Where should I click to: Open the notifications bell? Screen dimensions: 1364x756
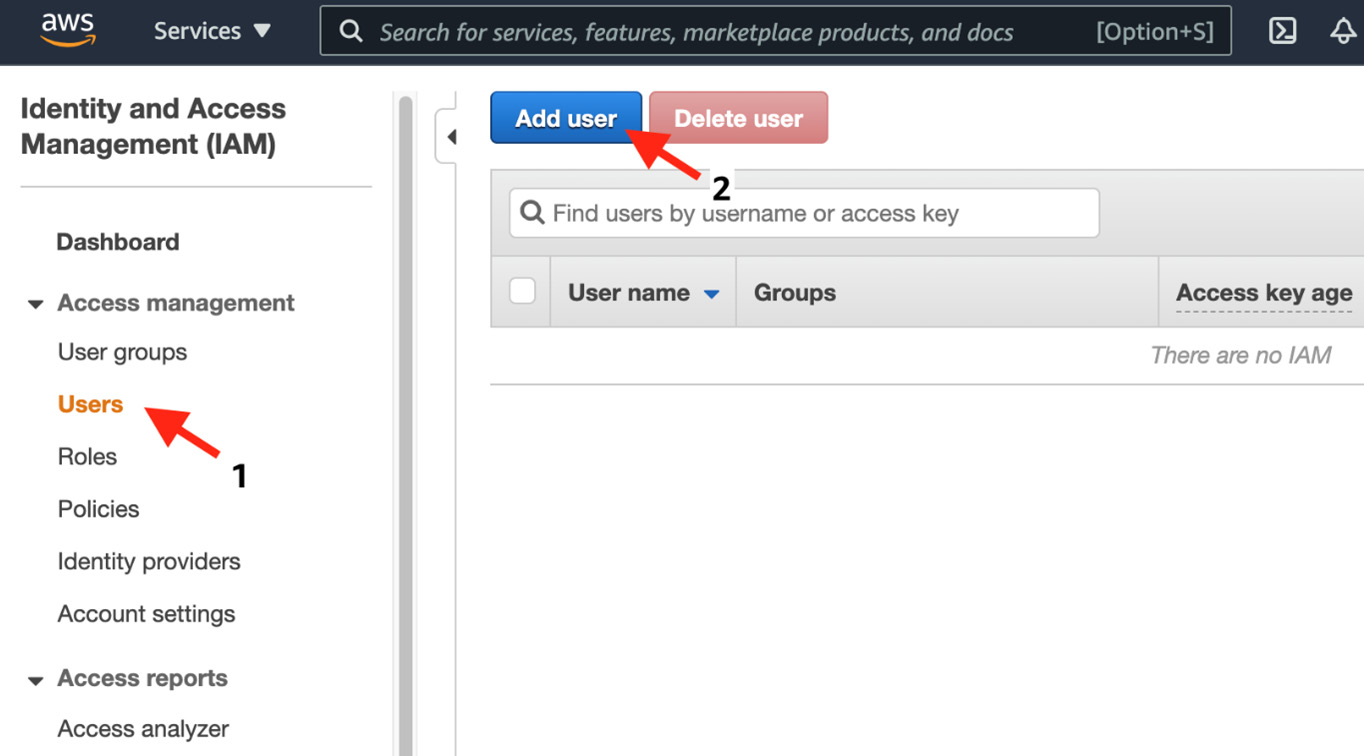pos(1343,31)
